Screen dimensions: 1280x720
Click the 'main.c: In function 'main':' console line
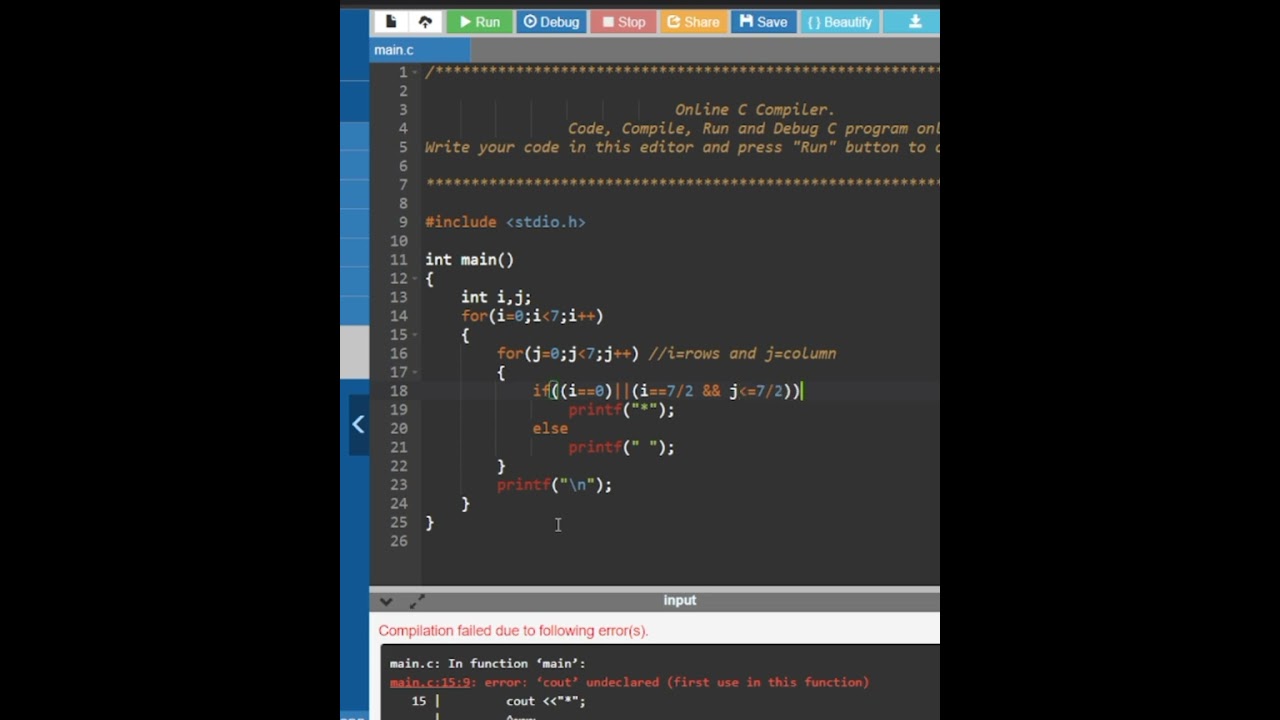pos(488,663)
